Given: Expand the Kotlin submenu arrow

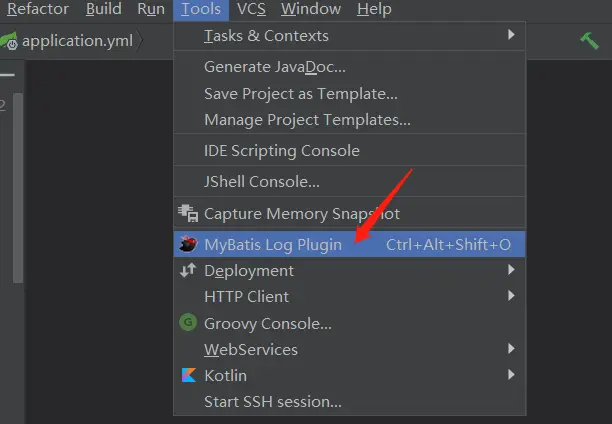Looking at the screenshot, I should coord(511,375).
